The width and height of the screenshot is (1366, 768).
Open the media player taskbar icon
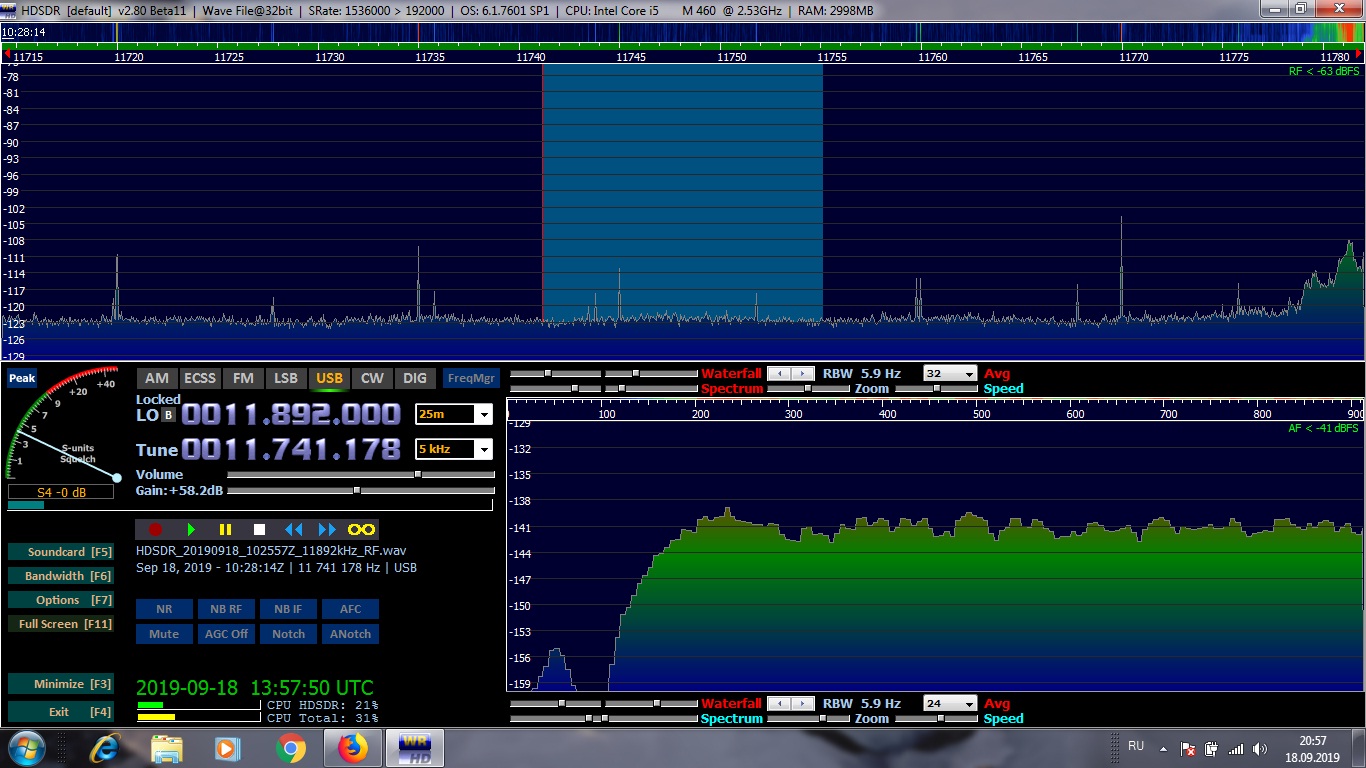pos(228,748)
